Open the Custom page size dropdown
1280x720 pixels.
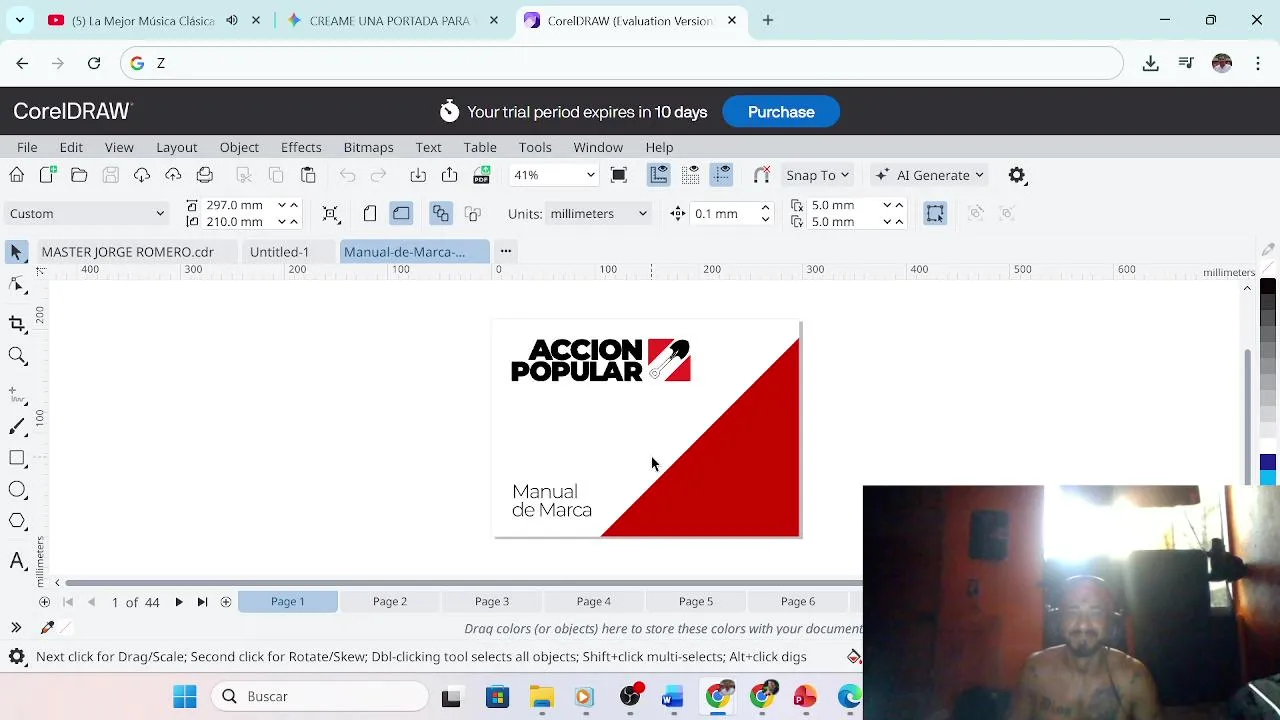(87, 213)
